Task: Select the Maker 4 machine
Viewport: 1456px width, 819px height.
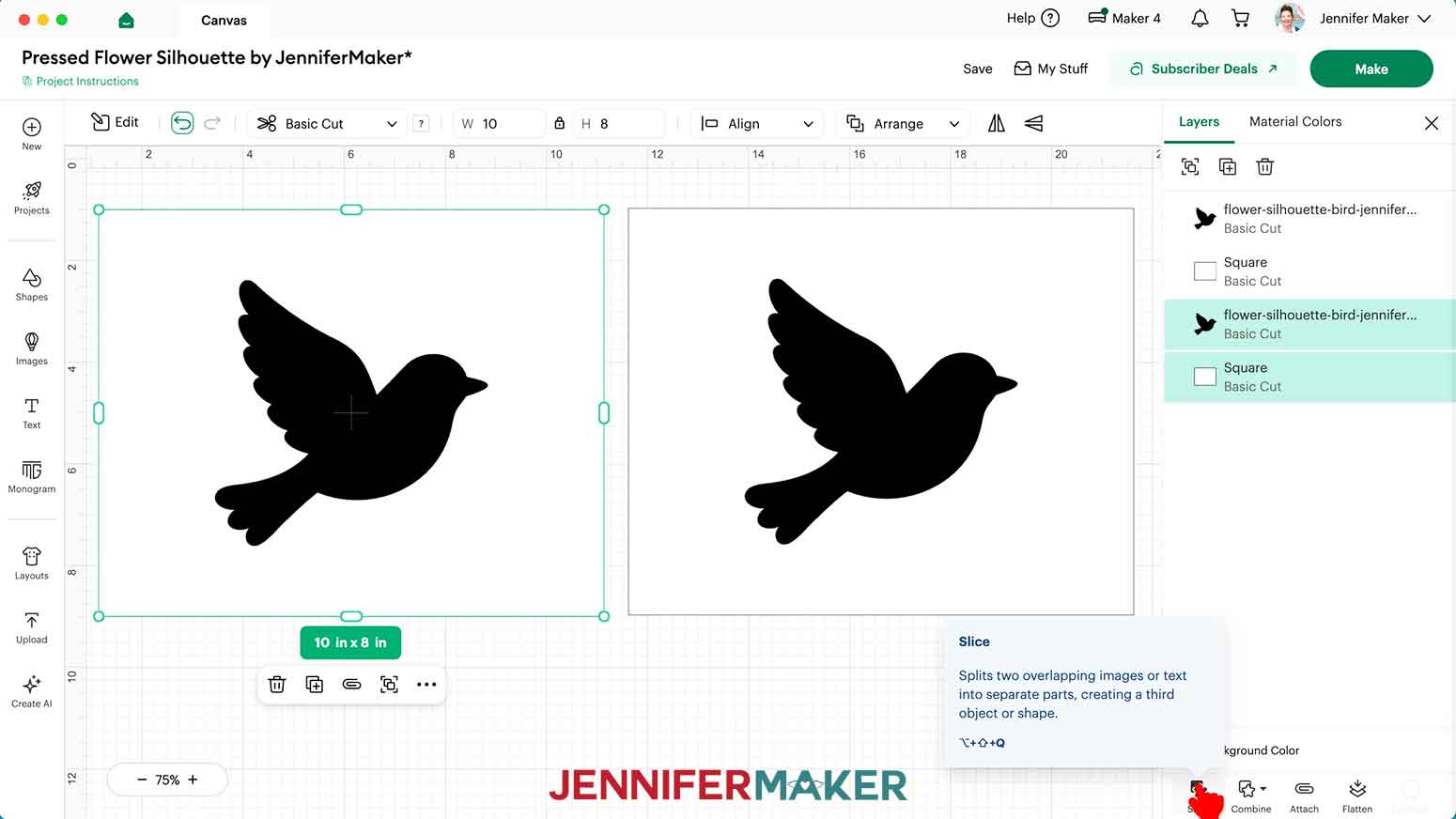Action: (1124, 18)
